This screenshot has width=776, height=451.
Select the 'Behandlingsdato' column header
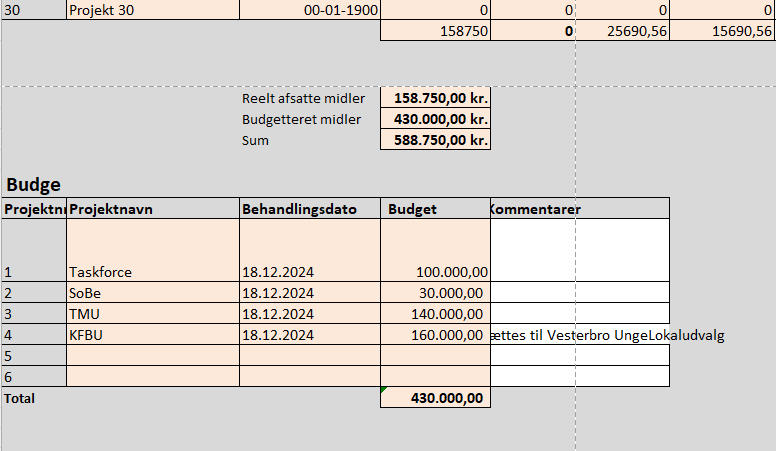tap(310, 208)
